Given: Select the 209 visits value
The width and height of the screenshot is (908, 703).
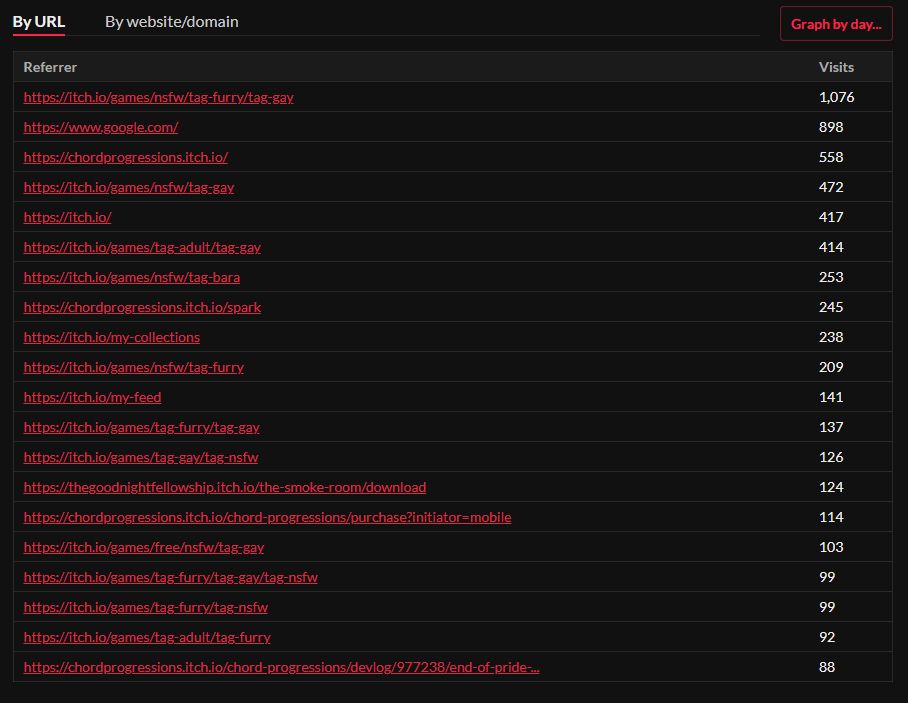Looking at the screenshot, I should (x=831, y=368).
